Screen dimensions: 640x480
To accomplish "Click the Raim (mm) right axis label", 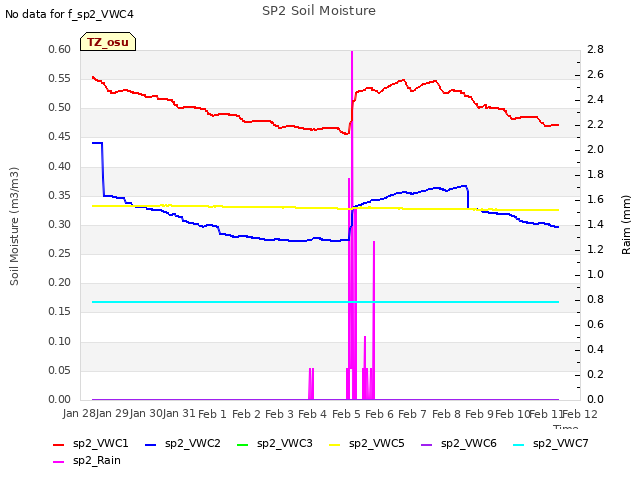I will click(x=626, y=225).
